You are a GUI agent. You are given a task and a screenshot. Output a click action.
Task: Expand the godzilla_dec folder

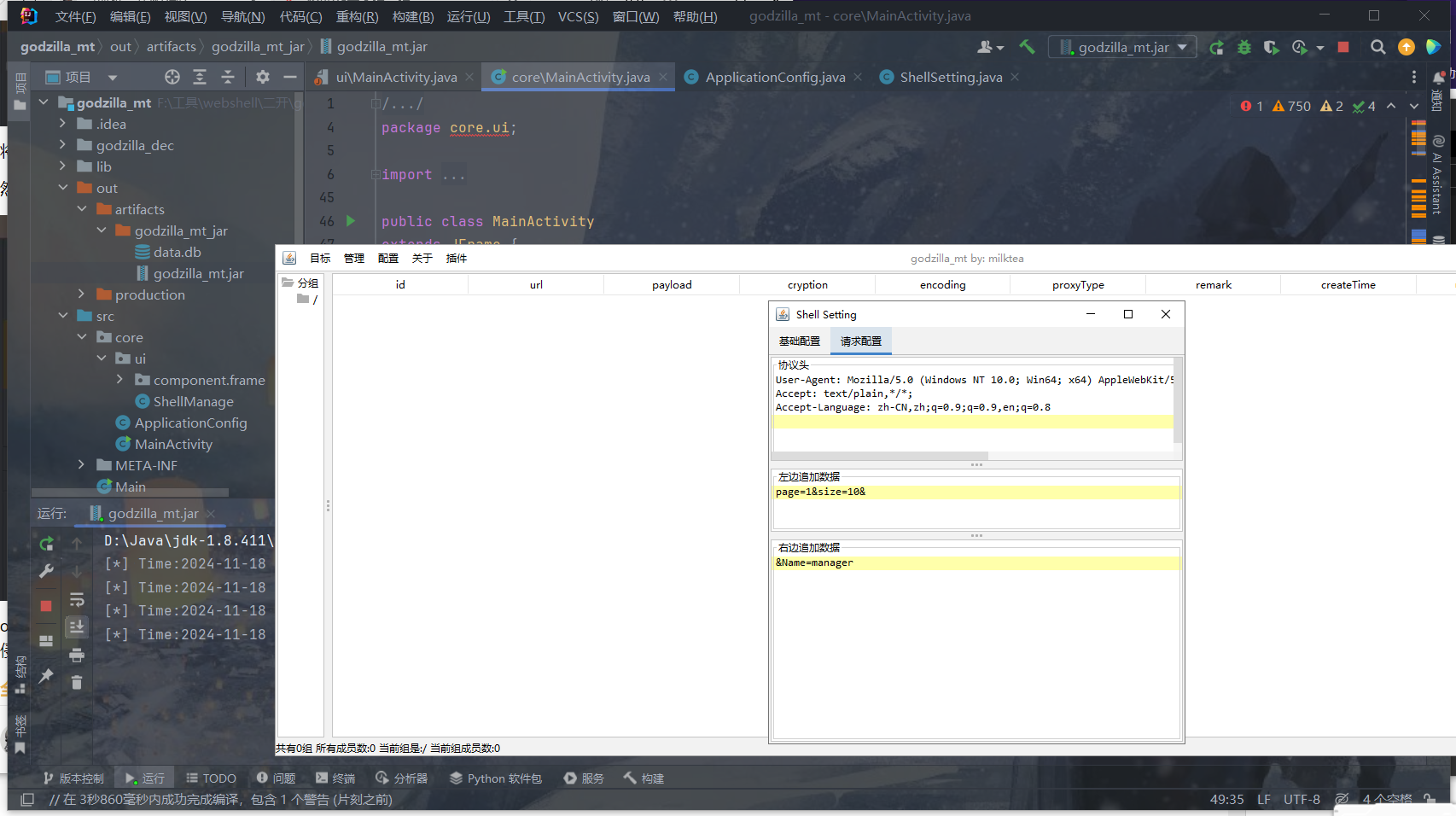pyautogui.click(x=62, y=145)
